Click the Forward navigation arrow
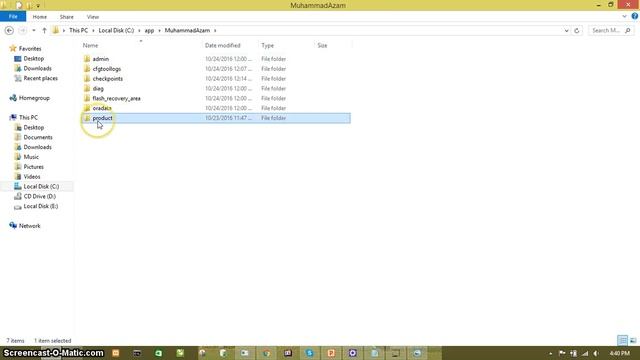 click(x=22, y=31)
